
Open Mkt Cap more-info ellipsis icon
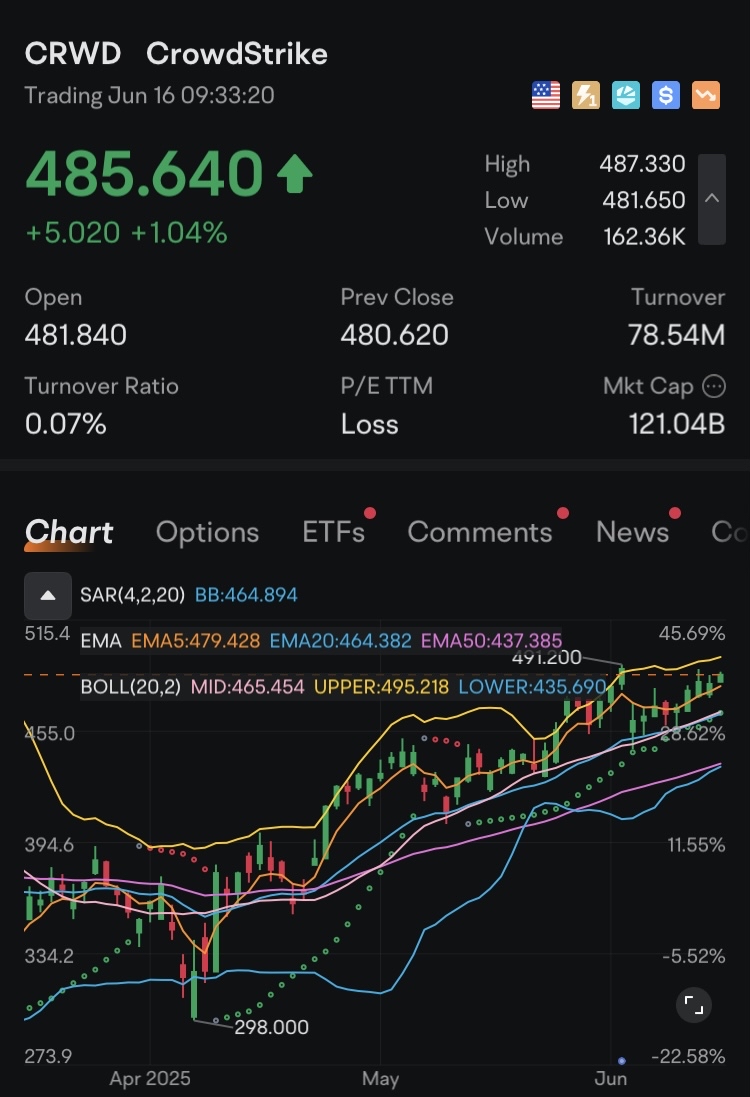pos(714,386)
